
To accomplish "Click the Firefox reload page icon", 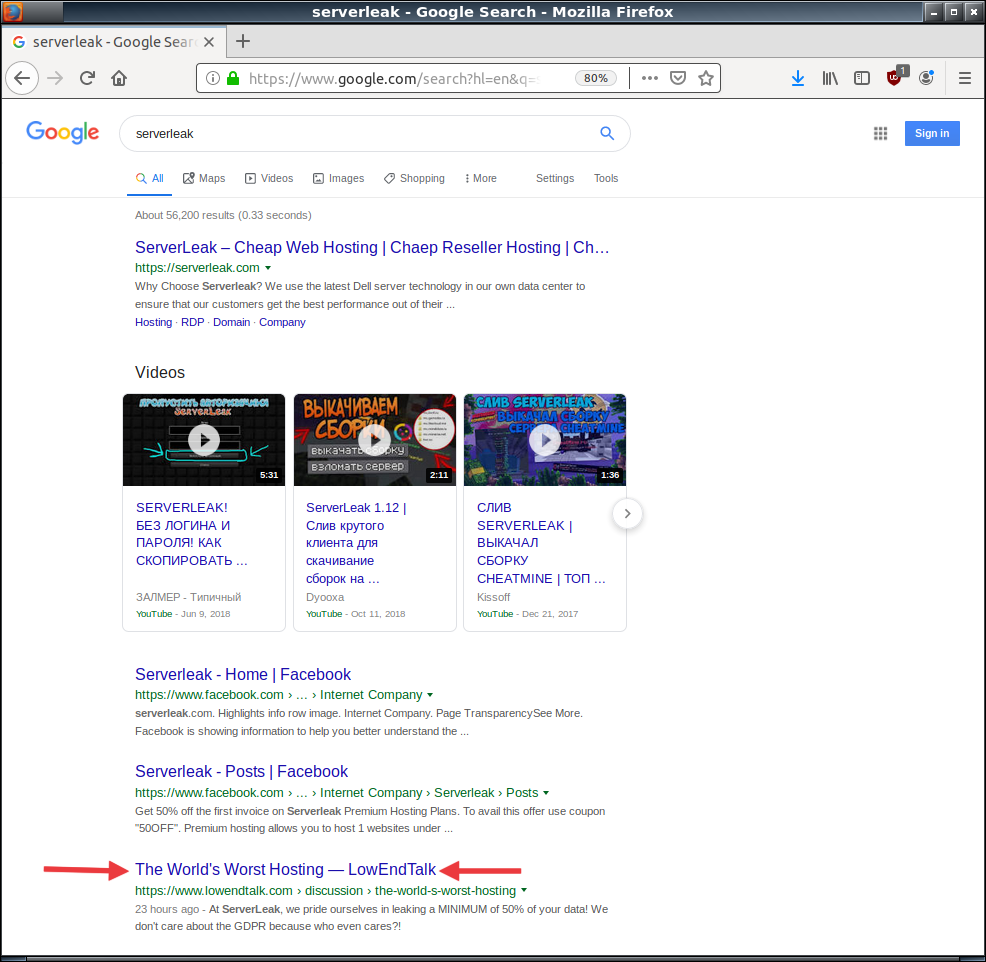I will [x=87, y=78].
